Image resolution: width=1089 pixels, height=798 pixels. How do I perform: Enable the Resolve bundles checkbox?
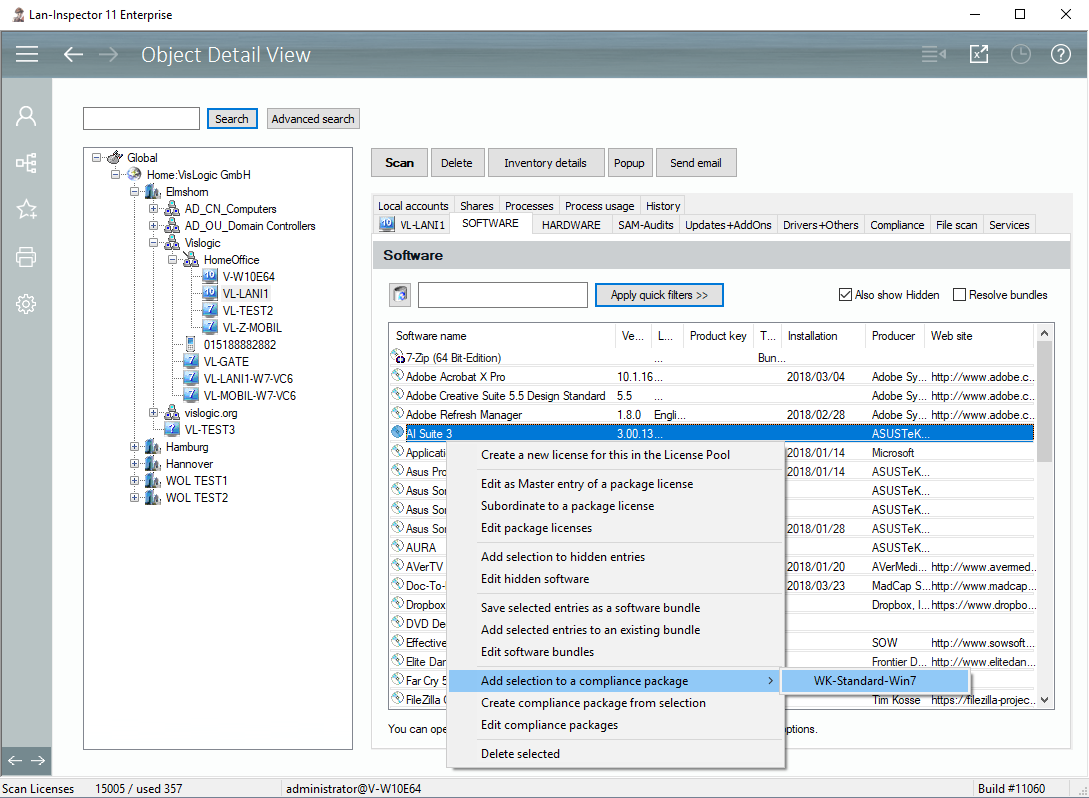click(x=960, y=295)
